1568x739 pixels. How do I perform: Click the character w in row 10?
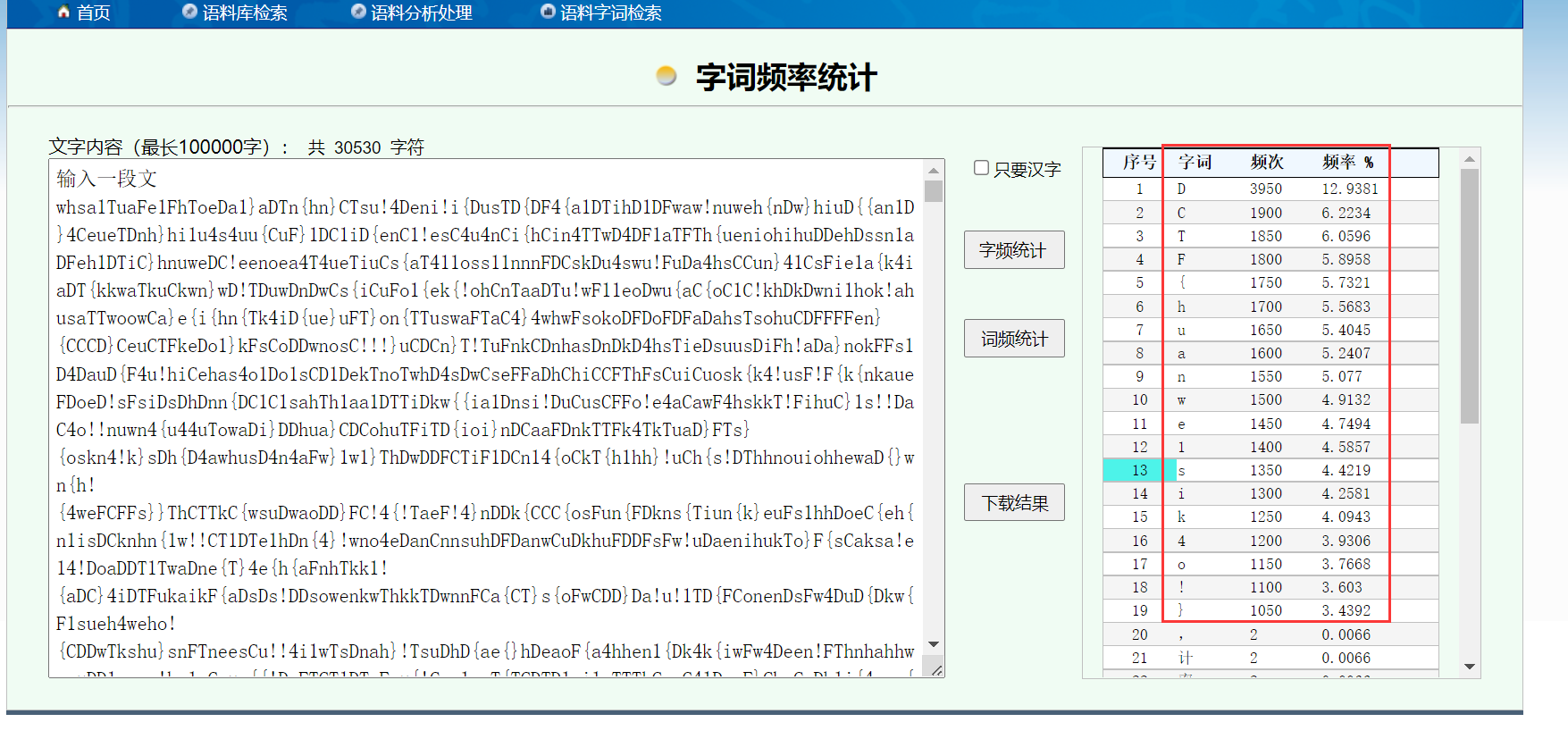(1181, 399)
